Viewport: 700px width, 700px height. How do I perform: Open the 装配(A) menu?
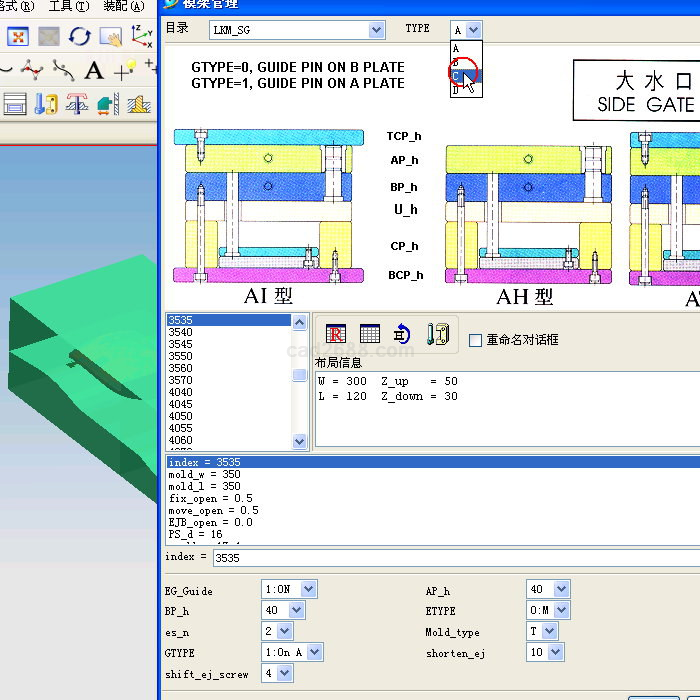coord(123,6)
